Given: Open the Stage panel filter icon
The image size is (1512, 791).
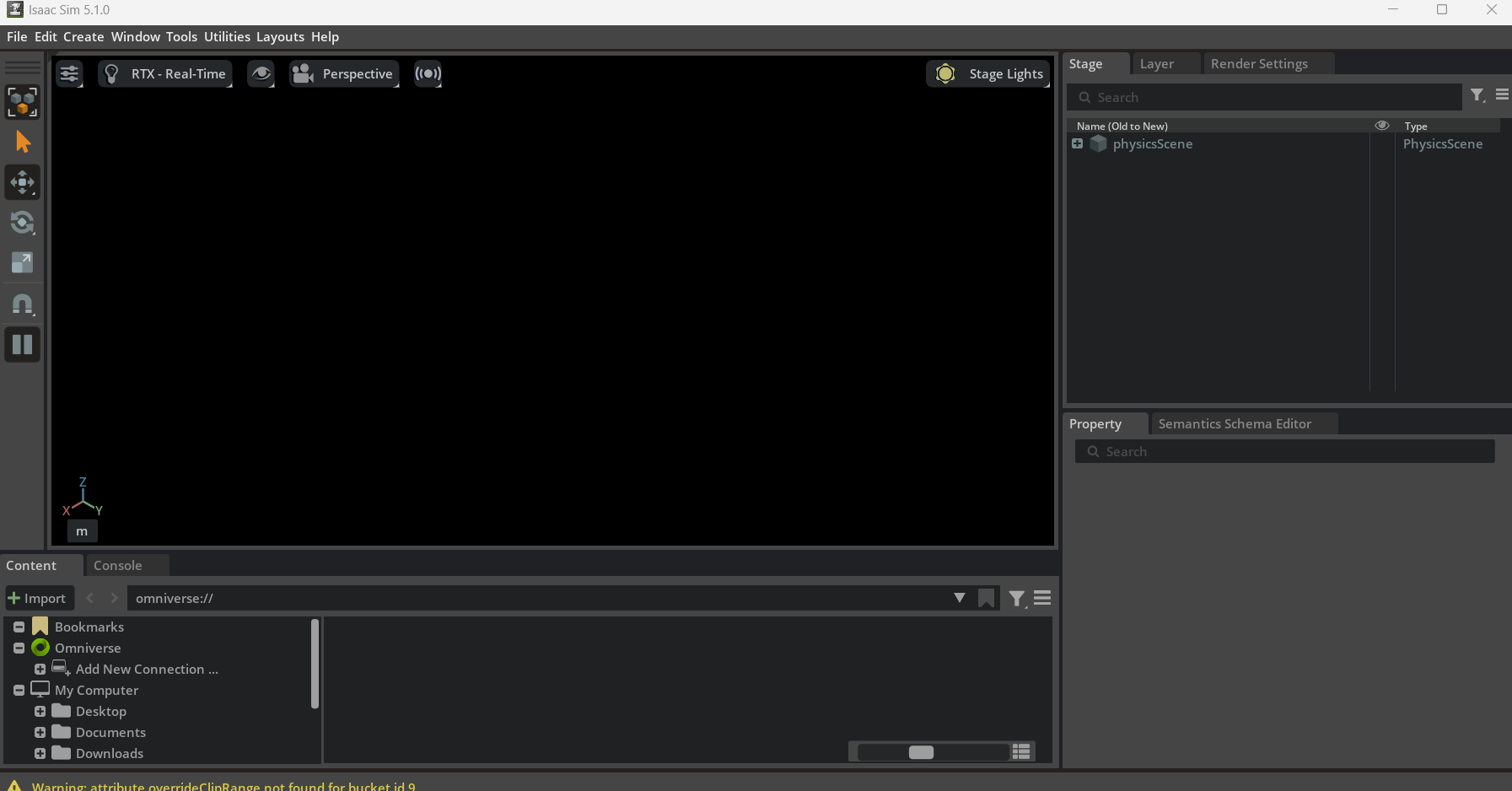Looking at the screenshot, I should [x=1477, y=96].
